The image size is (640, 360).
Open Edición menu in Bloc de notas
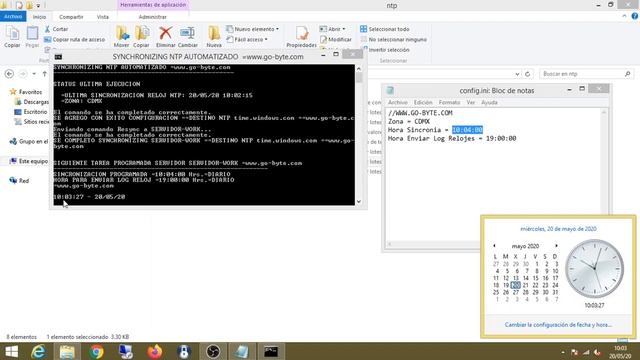point(423,102)
